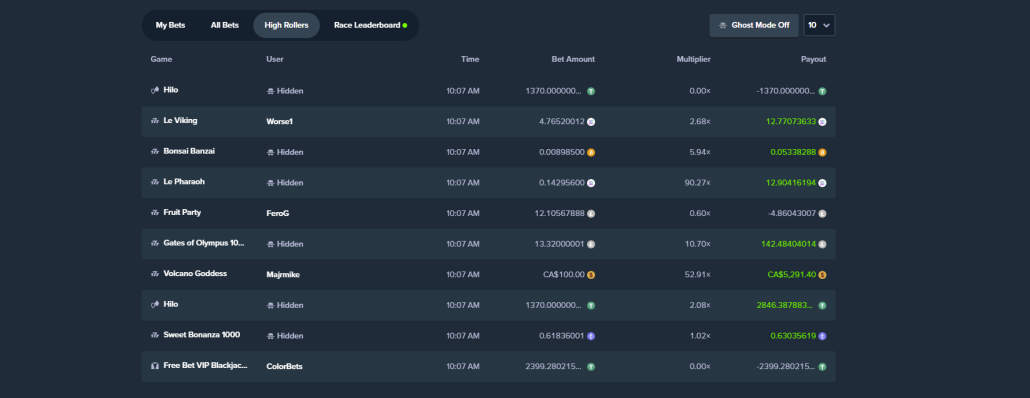Click the FeroG username
This screenshot has height=398, width=1030.
277,213
